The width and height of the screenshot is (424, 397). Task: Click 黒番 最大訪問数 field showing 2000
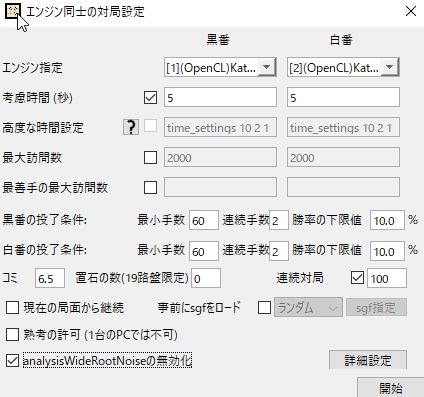pyautogui.click(x=220, y=157)
